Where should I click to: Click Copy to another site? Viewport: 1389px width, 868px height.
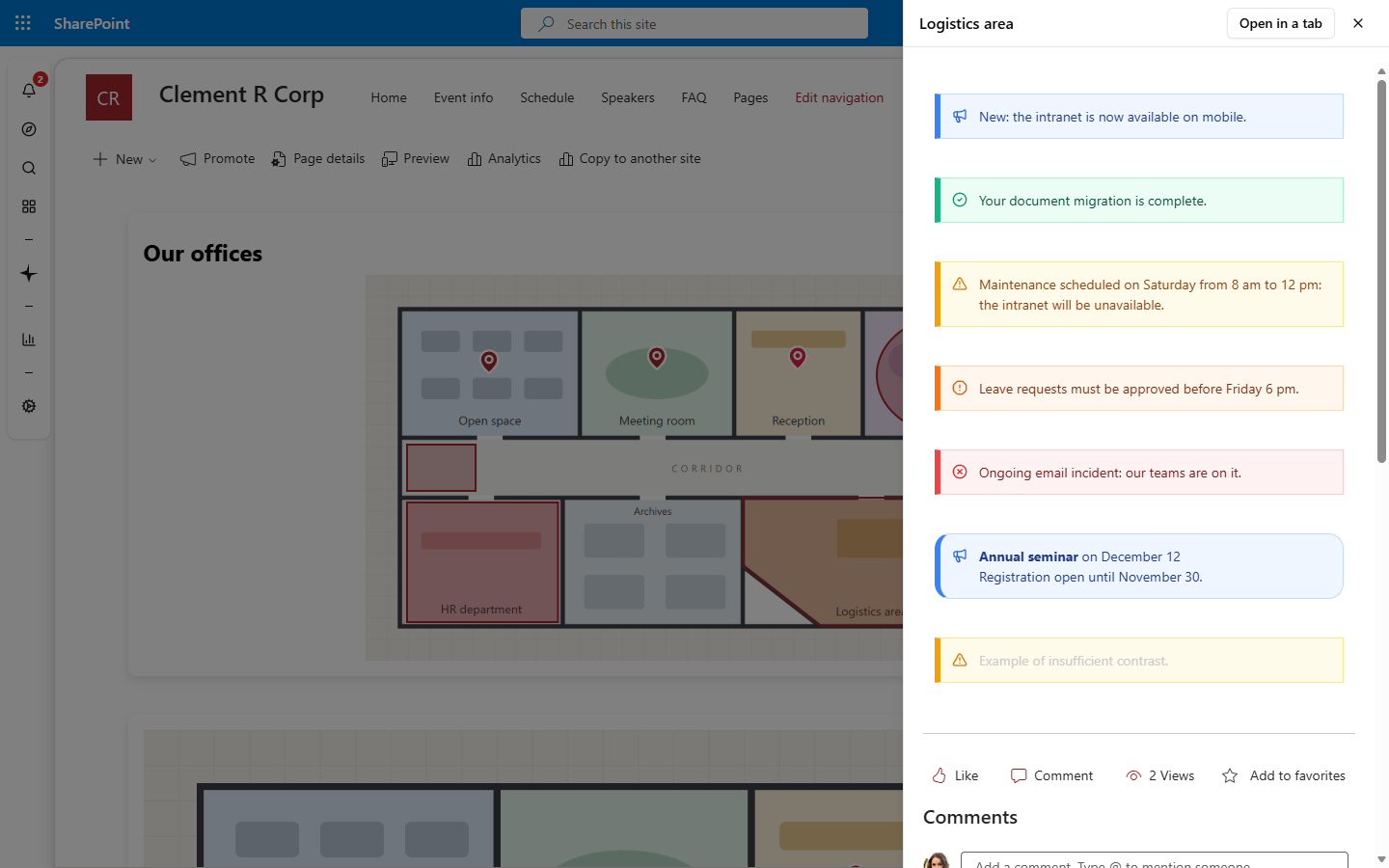(x=630, y=159)
